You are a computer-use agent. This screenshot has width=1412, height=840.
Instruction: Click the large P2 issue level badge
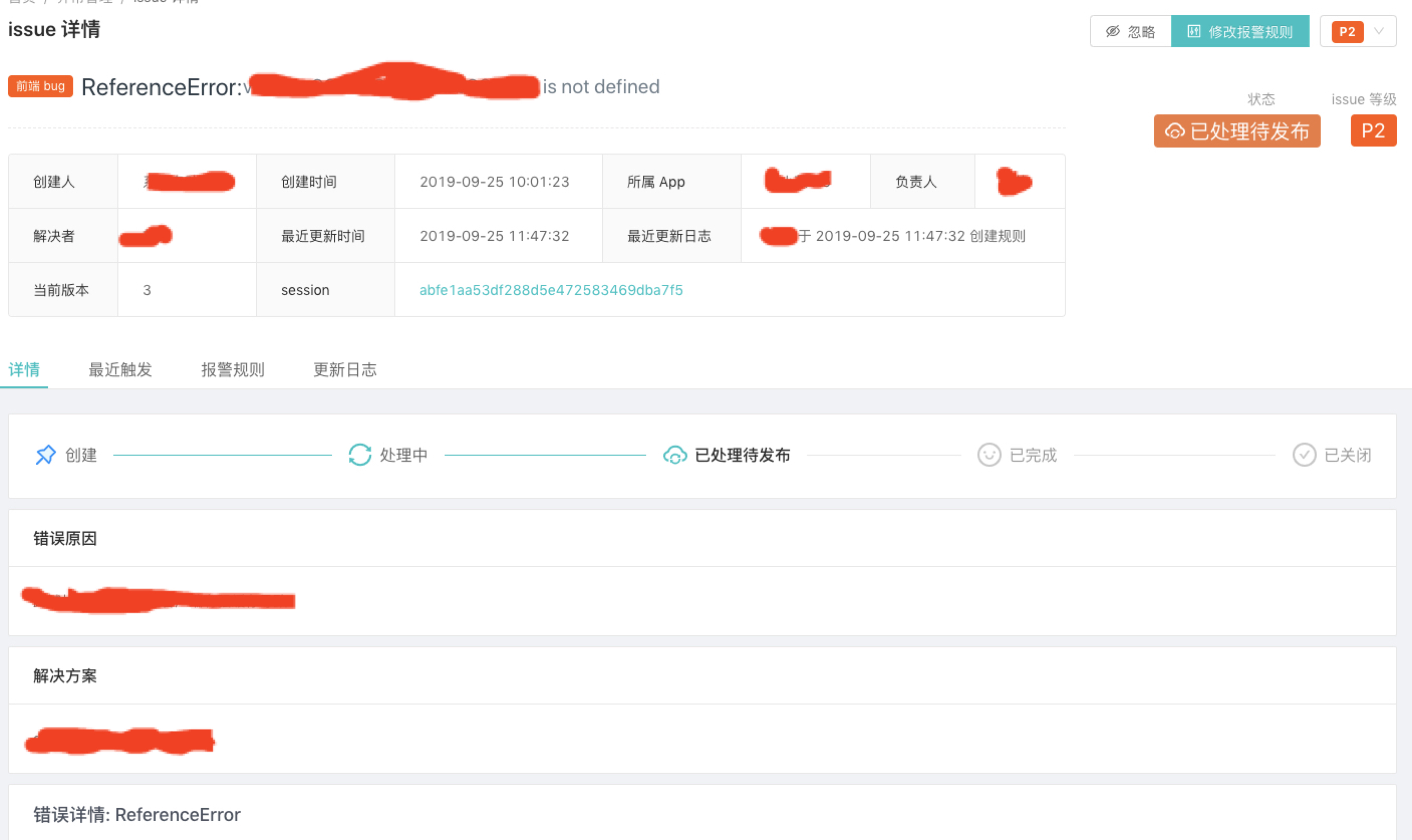point(1372,131)
